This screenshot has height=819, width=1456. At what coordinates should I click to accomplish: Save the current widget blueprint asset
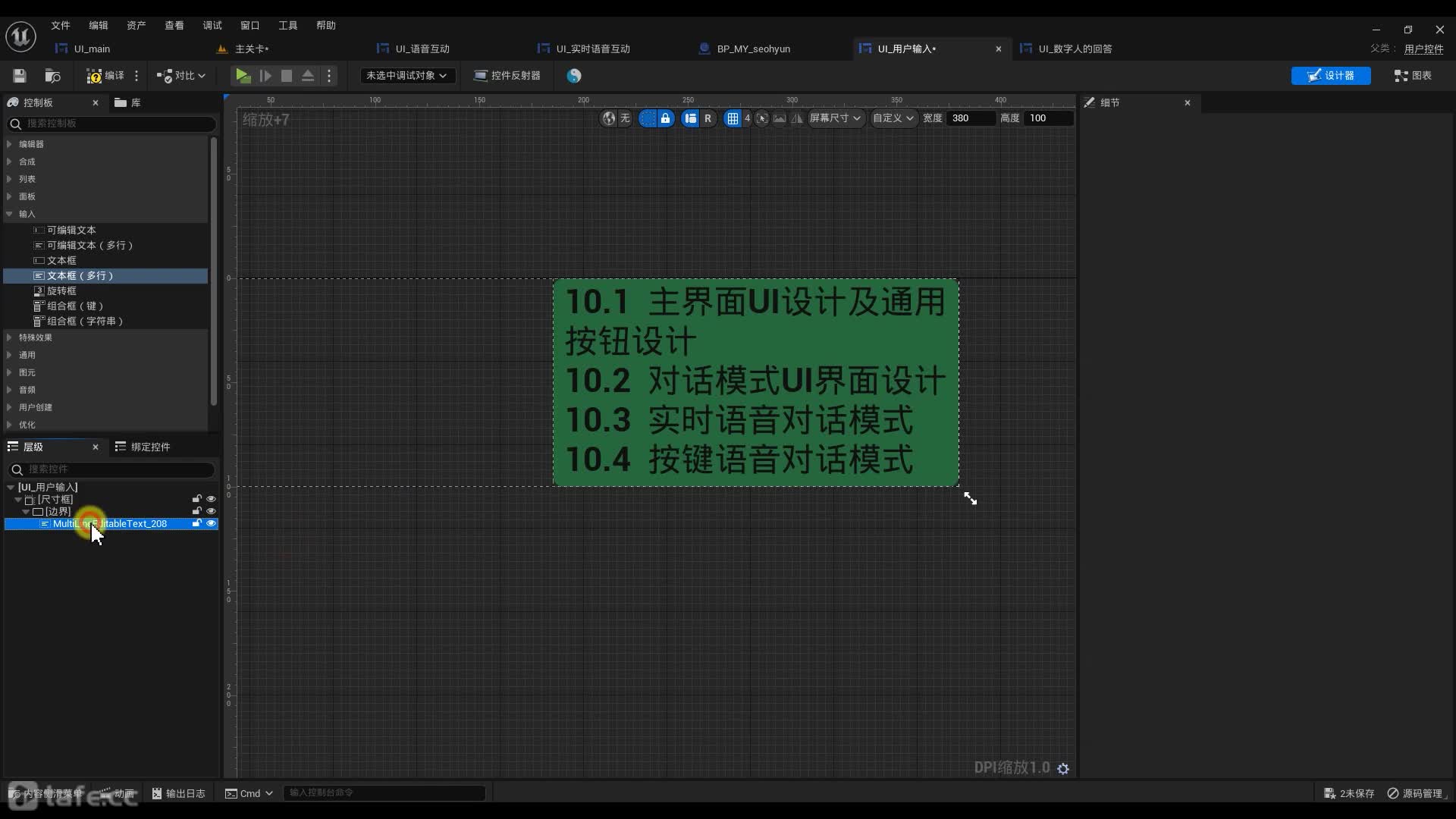pyautogui.click(x=20, y=76)
